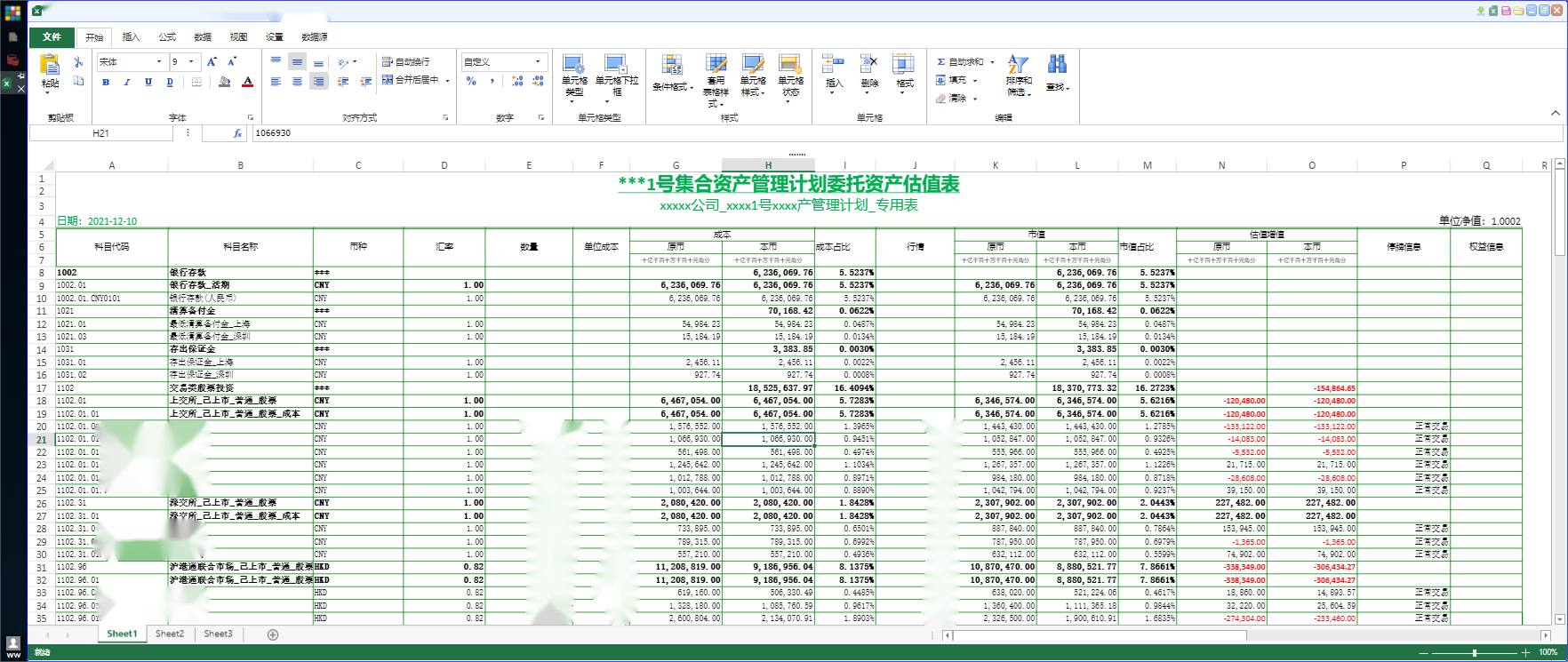Apply percent style number format
The image size is (1568, 662).
point(471,81)
